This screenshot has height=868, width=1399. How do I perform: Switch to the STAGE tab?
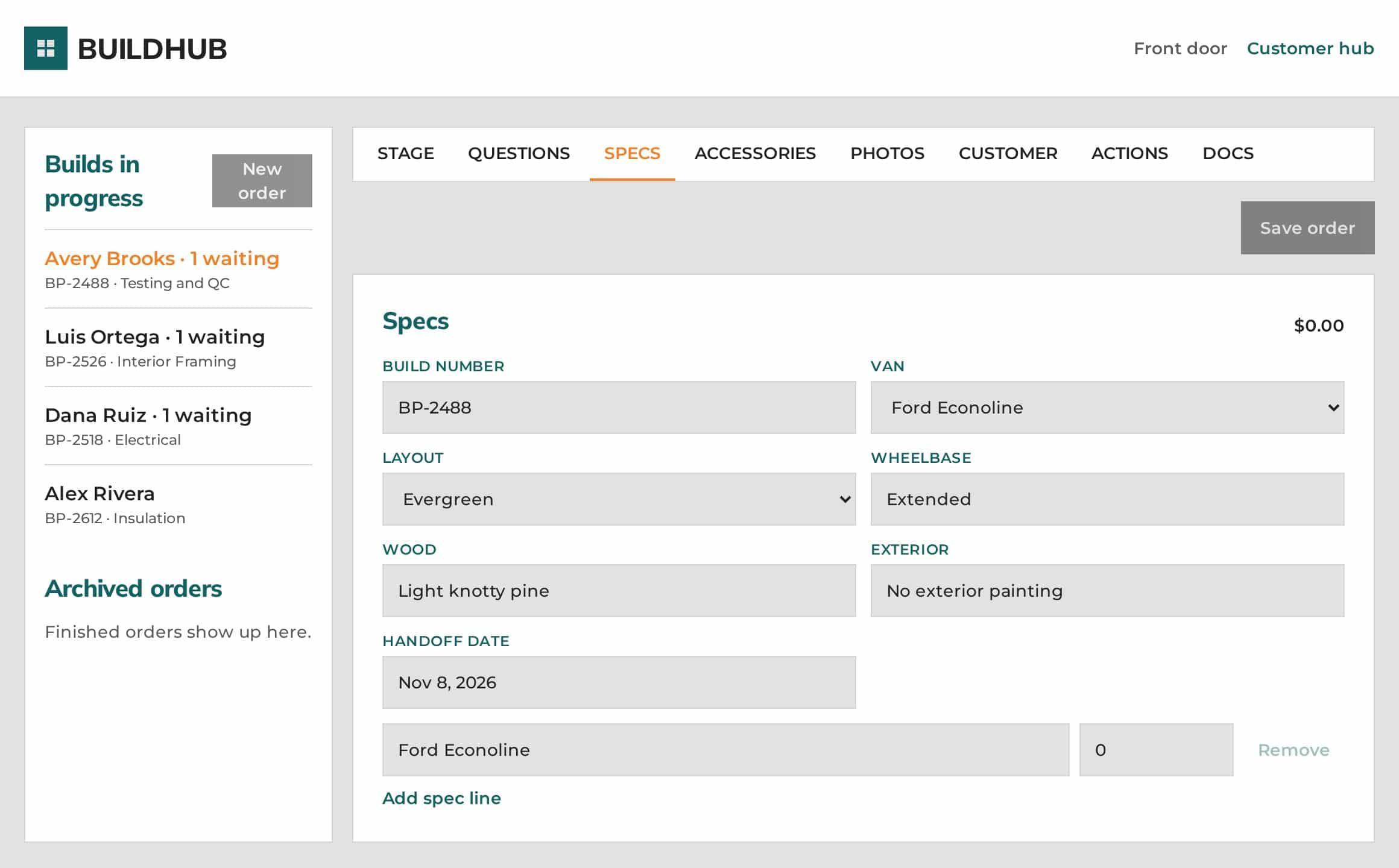click(x=406, y=154)
